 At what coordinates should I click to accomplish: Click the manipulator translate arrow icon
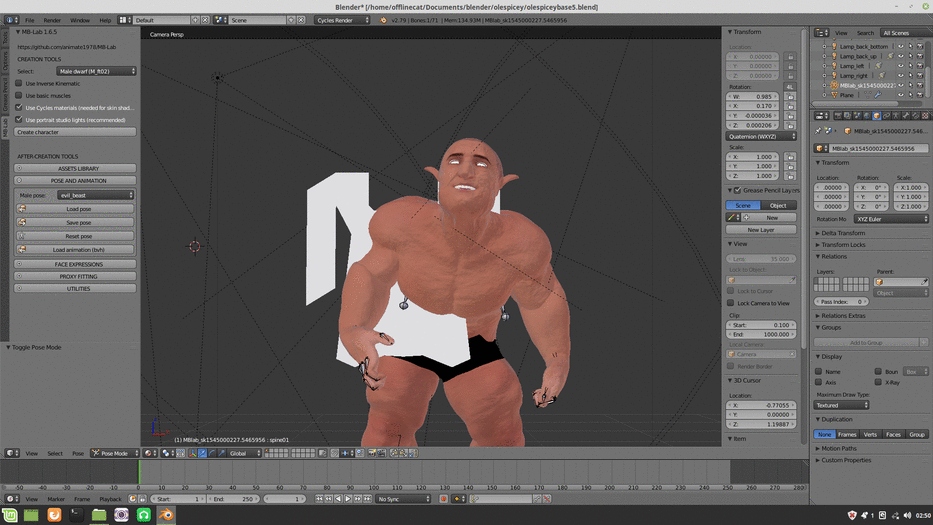(x=202, y=453)
